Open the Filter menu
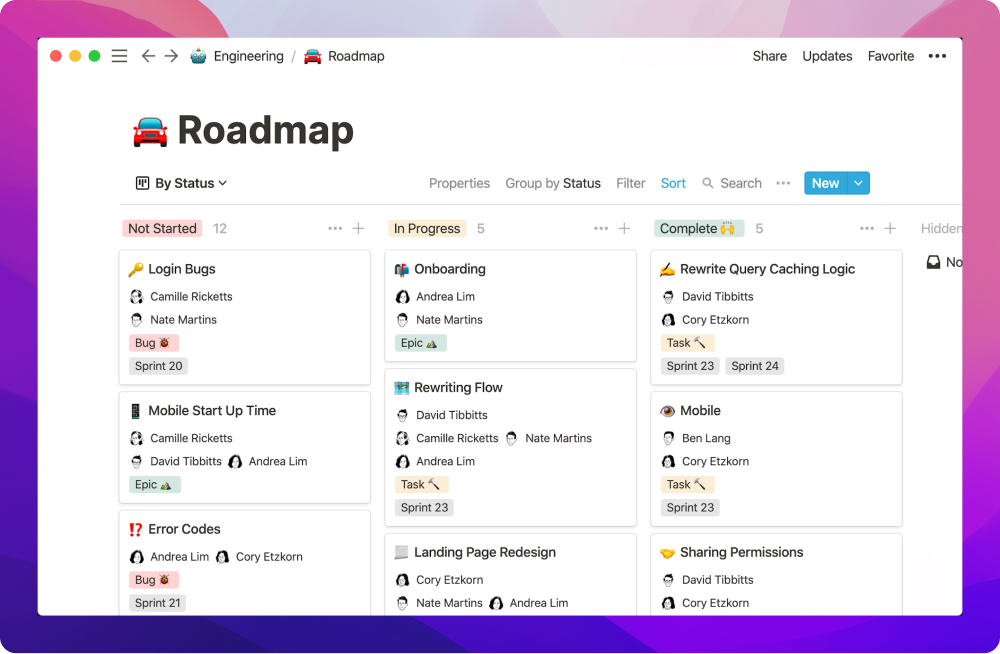 tap(631, 183)
